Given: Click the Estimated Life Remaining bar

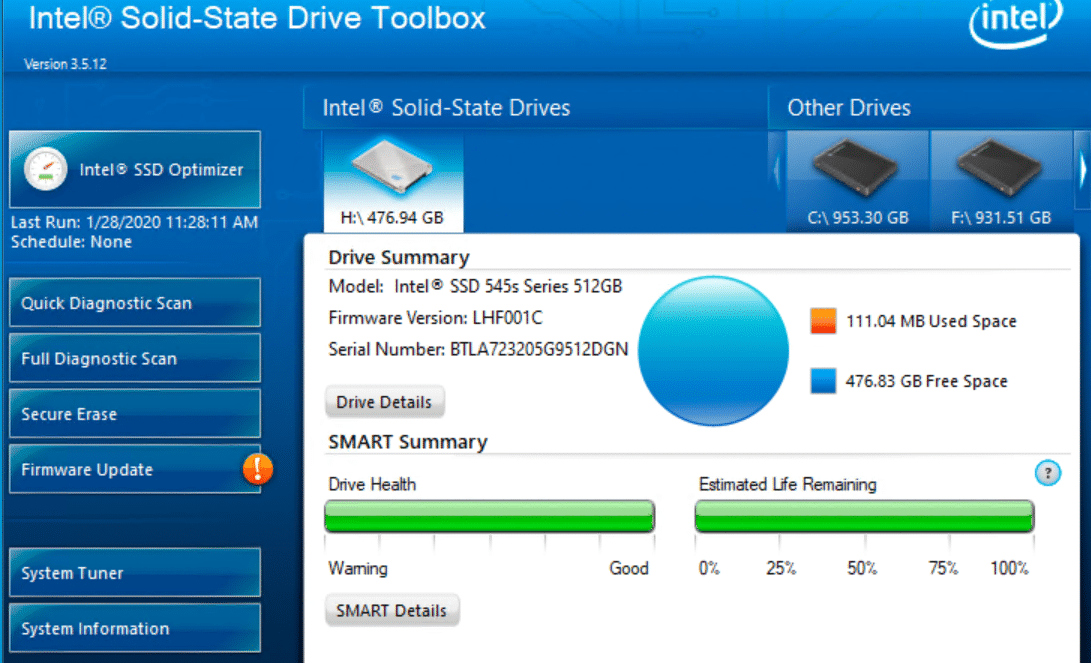Looking at the screenshot, I should (864, 516).
